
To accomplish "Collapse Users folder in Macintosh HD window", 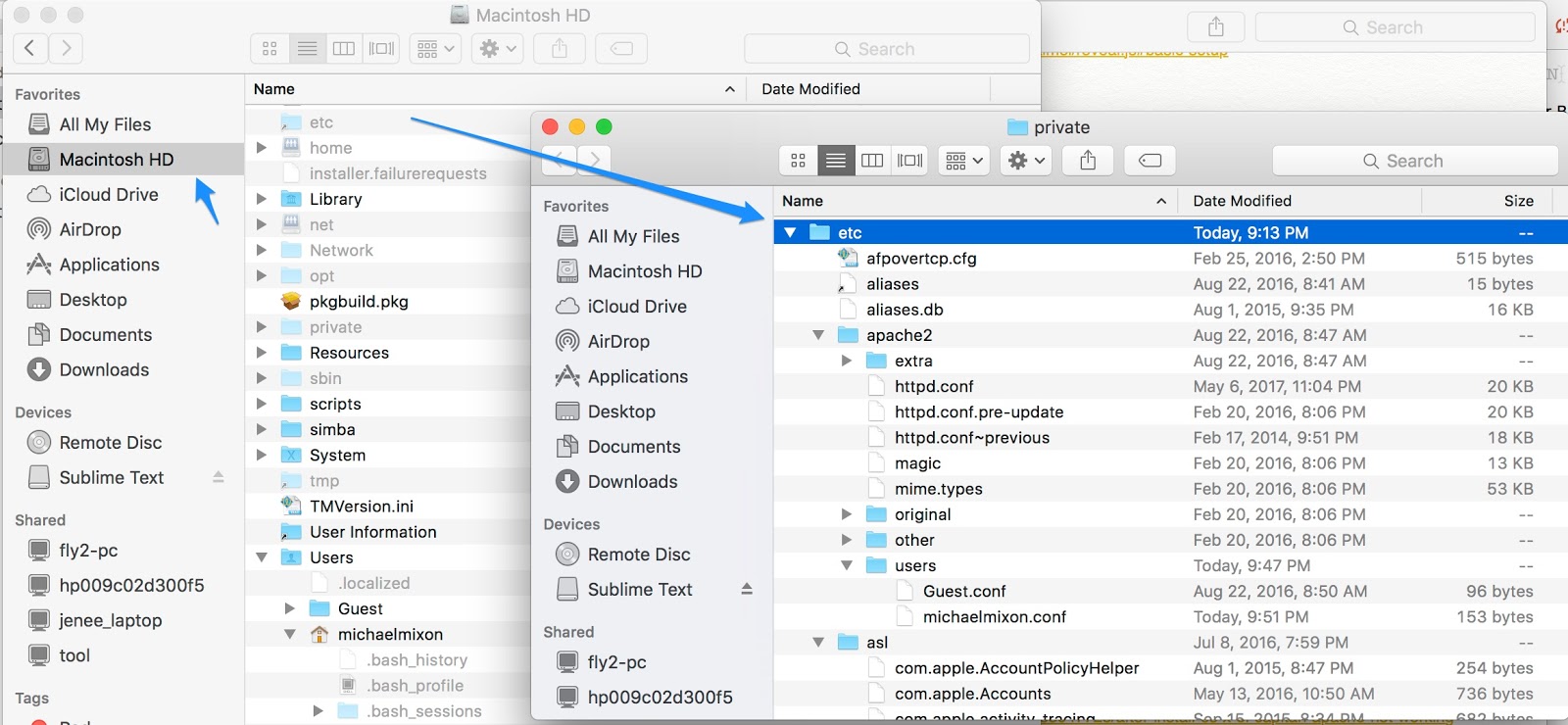I will point(262,557).
